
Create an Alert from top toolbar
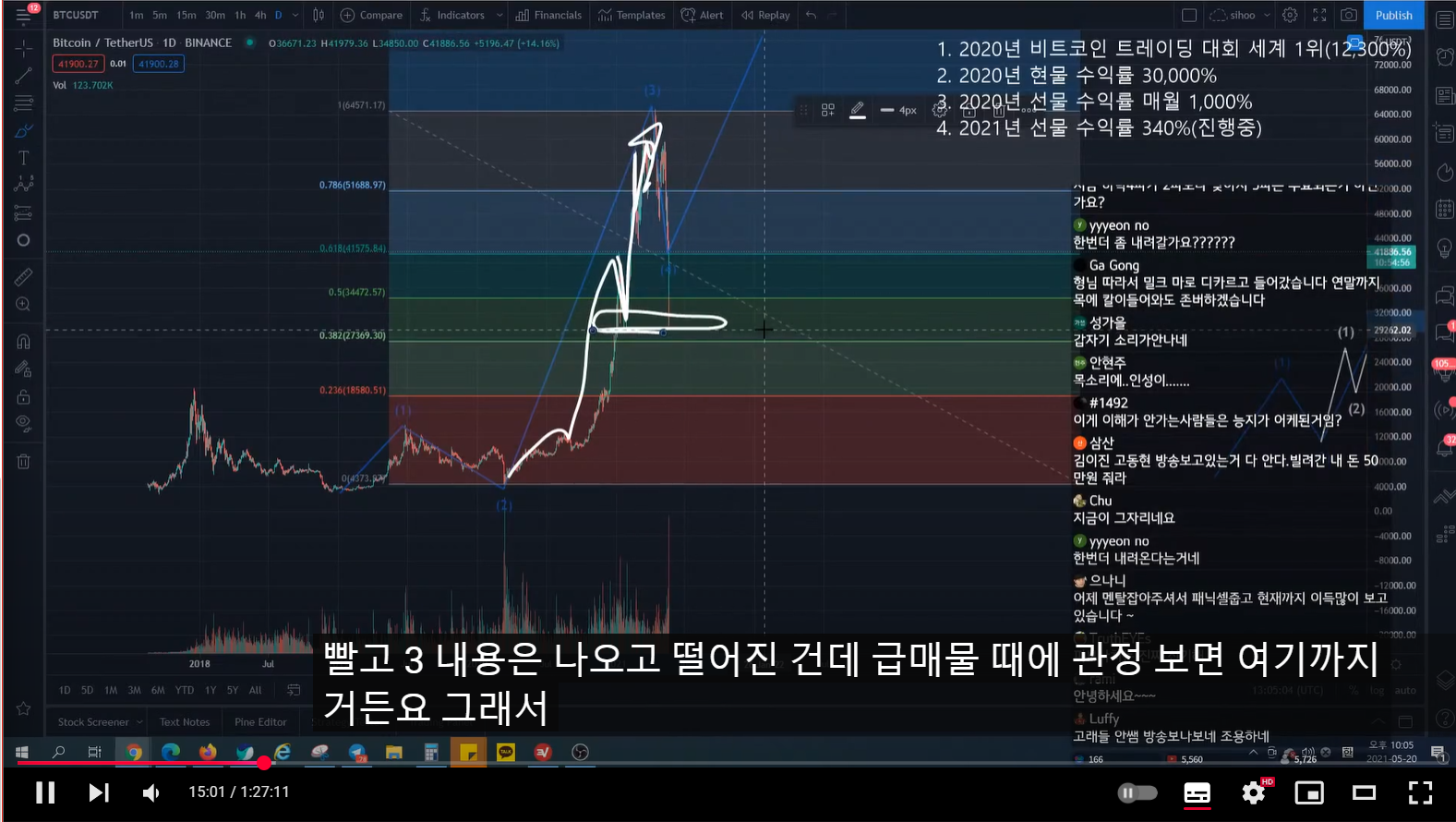703,15
